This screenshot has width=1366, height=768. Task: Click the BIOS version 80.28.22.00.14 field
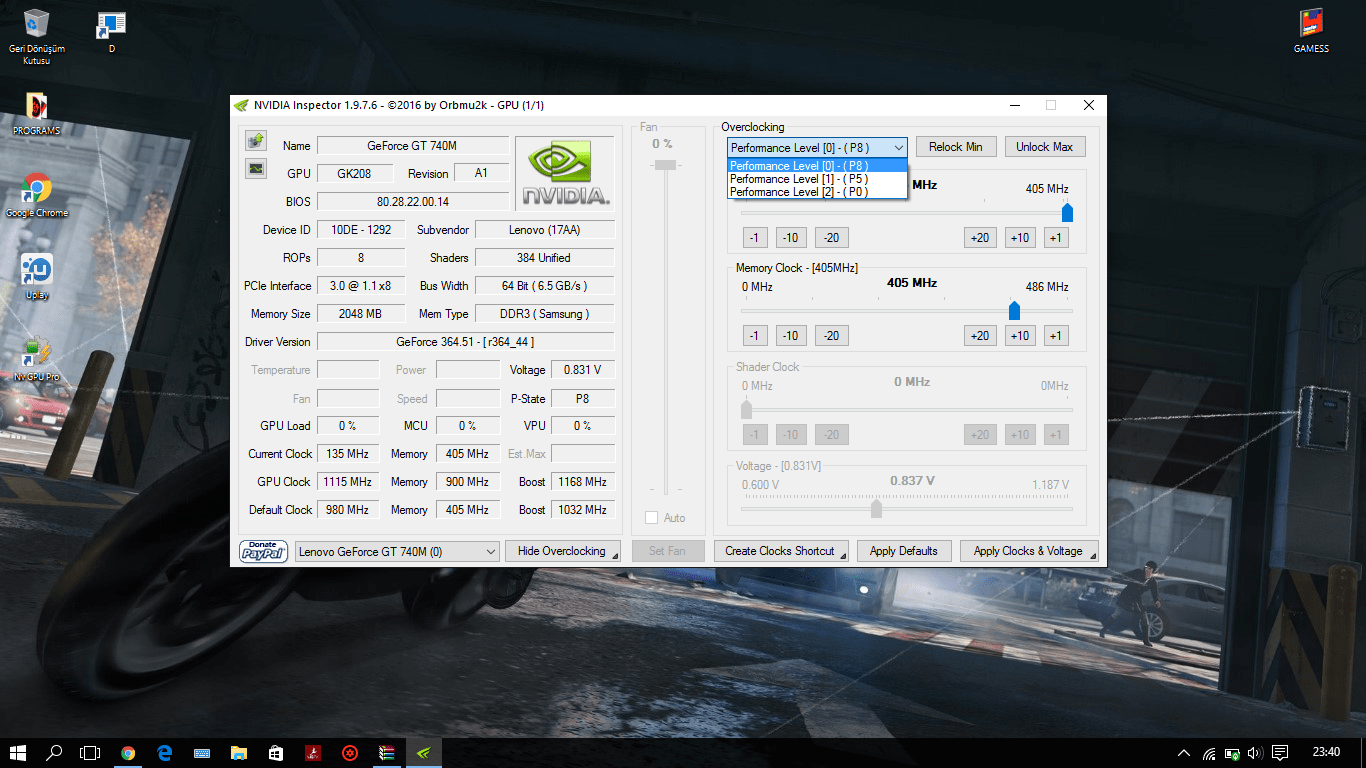pyautogui.click(x=412, y=202)
